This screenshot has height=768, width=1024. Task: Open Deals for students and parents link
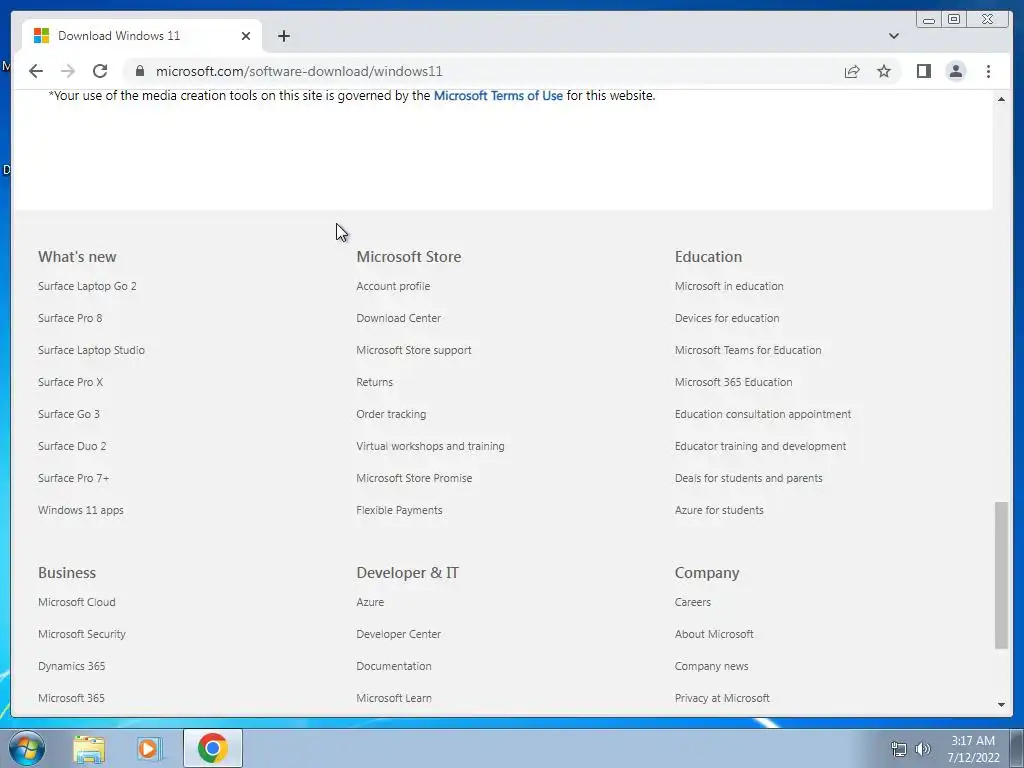coord(748,478)
